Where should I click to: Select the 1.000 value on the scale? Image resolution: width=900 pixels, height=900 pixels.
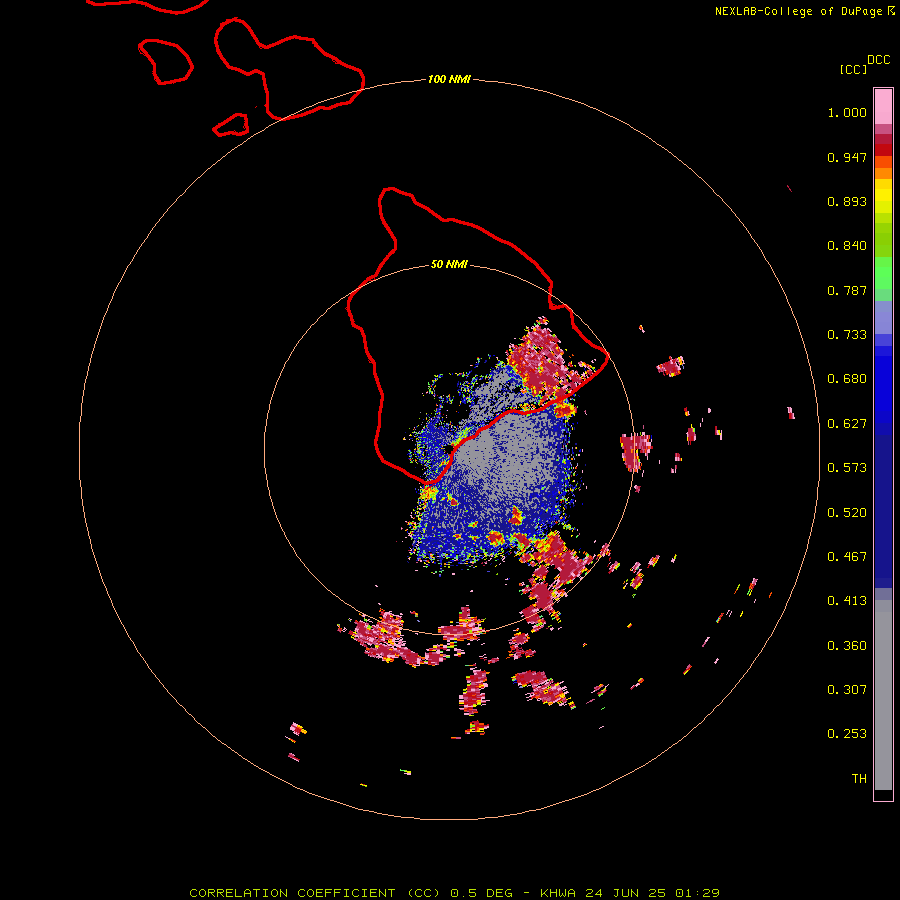847,112
